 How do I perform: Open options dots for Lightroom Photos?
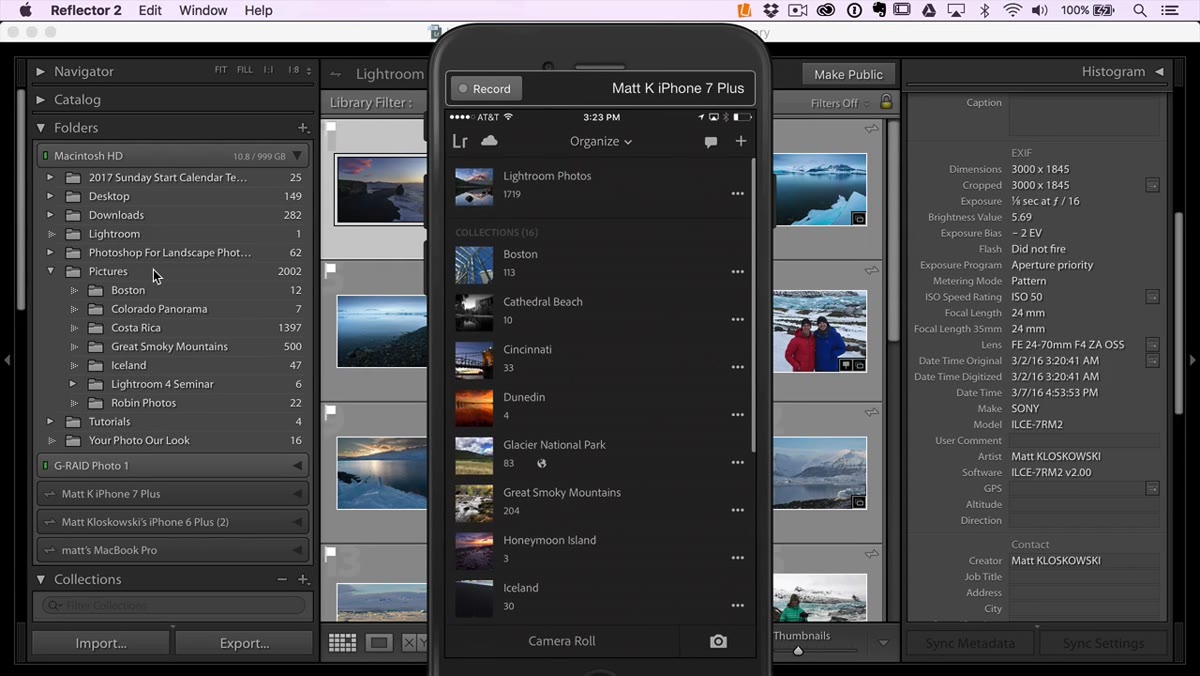point(737,194)
